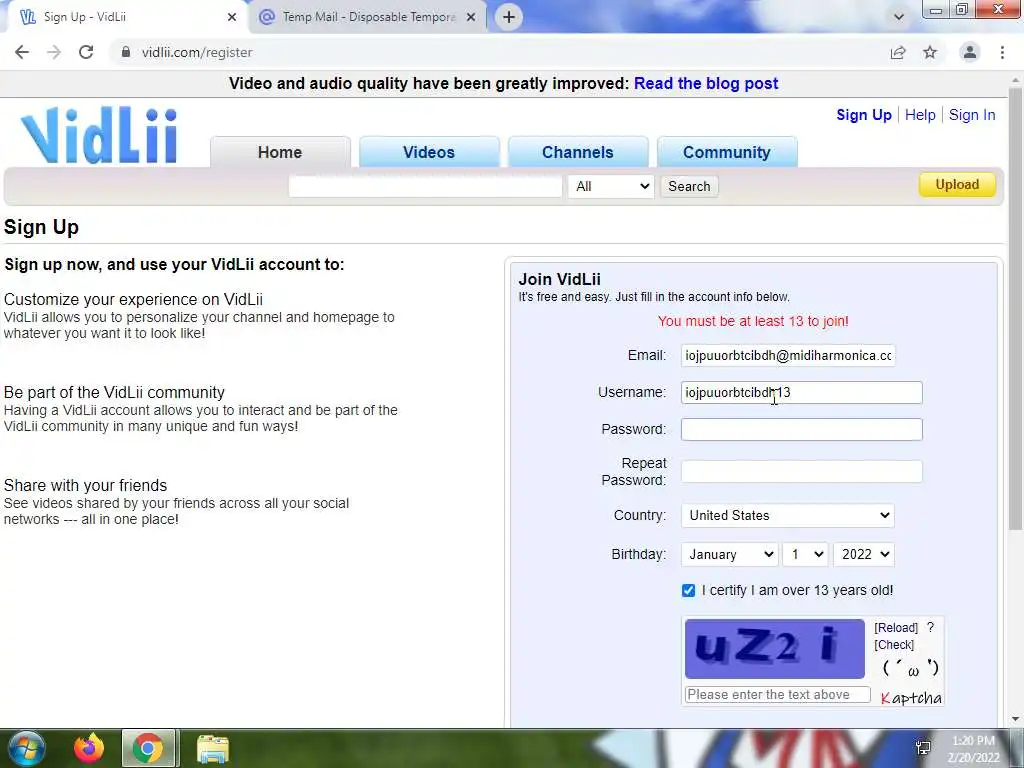Click the padlock site info icon

126,52
